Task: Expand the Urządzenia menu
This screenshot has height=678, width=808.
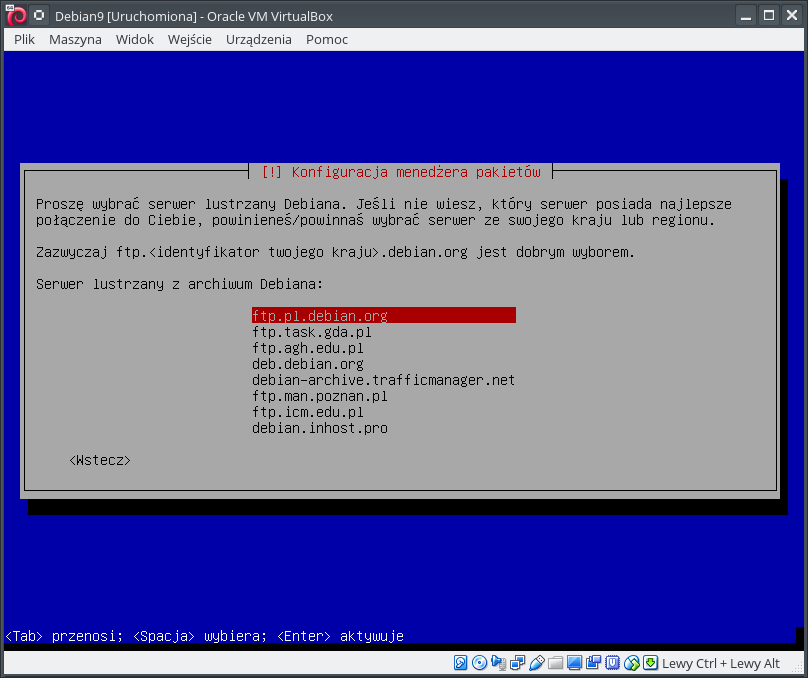Action: (259, 39)
